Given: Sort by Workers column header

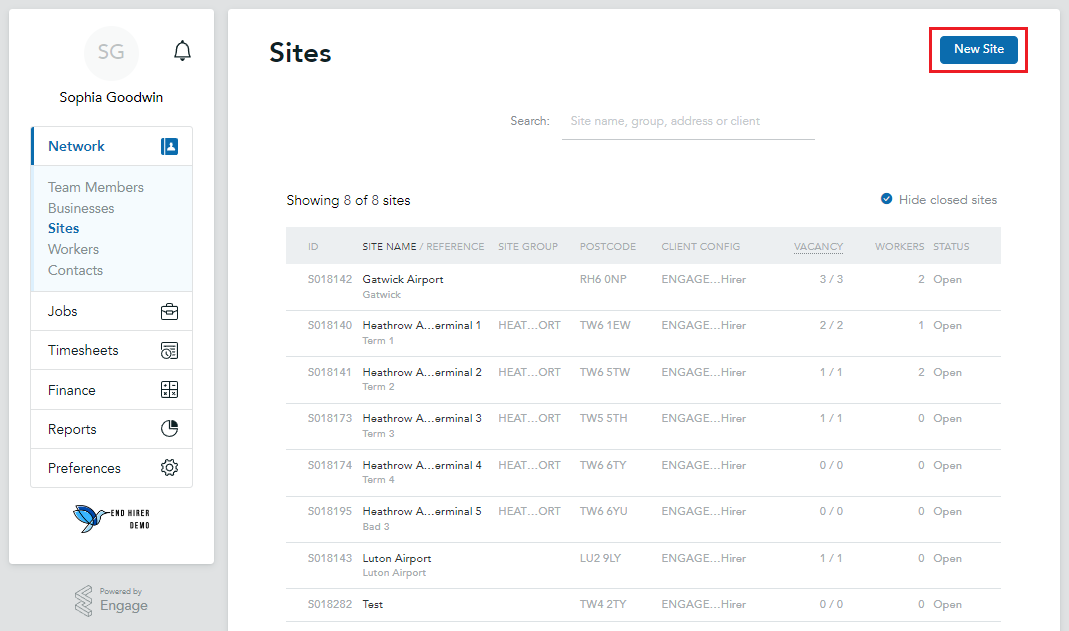Looking at the screenshot, I should coord(899,247).
